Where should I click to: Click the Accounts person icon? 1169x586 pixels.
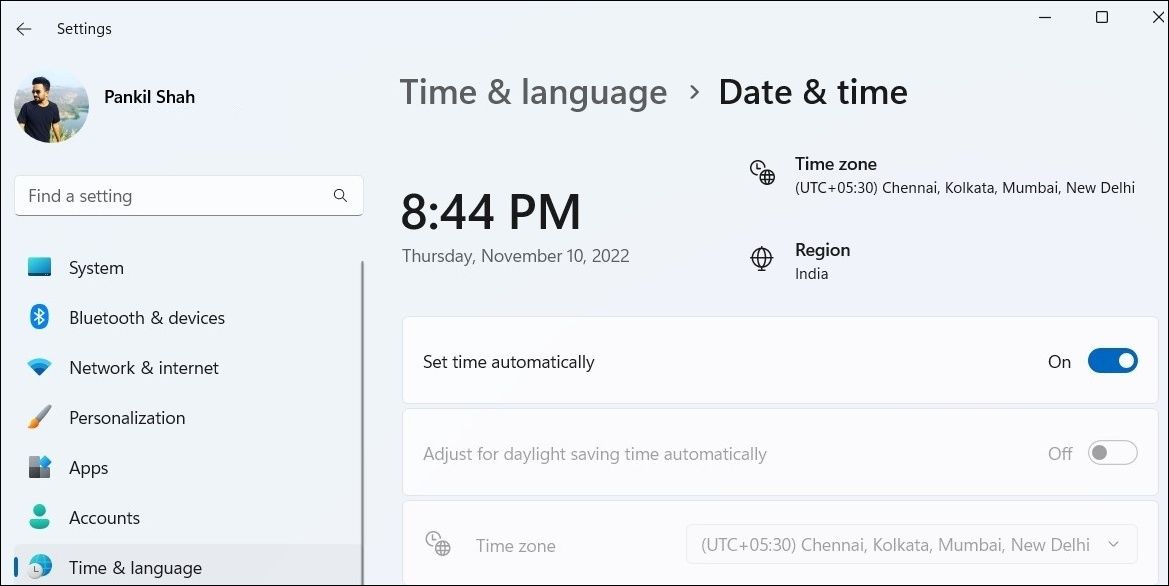[40, 517]
